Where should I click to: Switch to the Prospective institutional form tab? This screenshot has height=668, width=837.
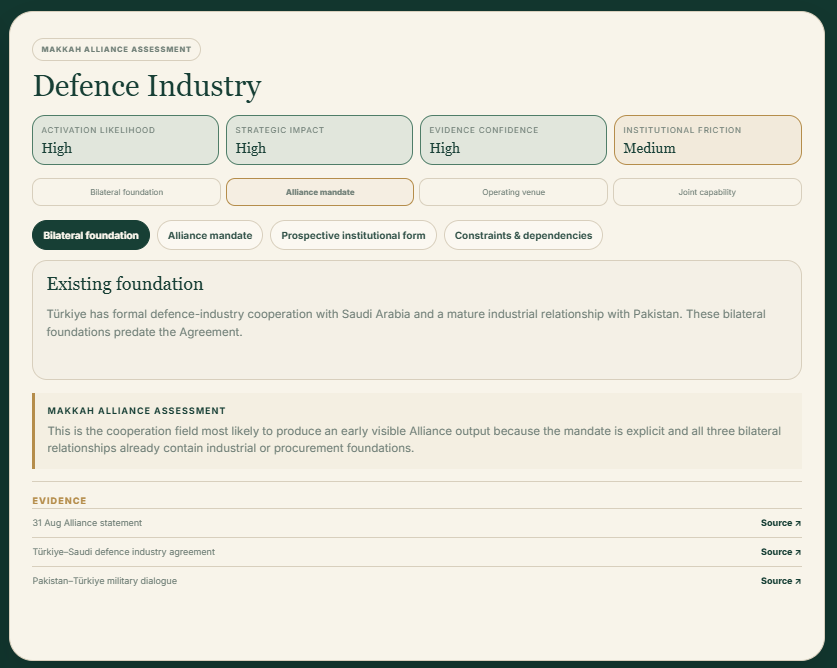point(353,235)
